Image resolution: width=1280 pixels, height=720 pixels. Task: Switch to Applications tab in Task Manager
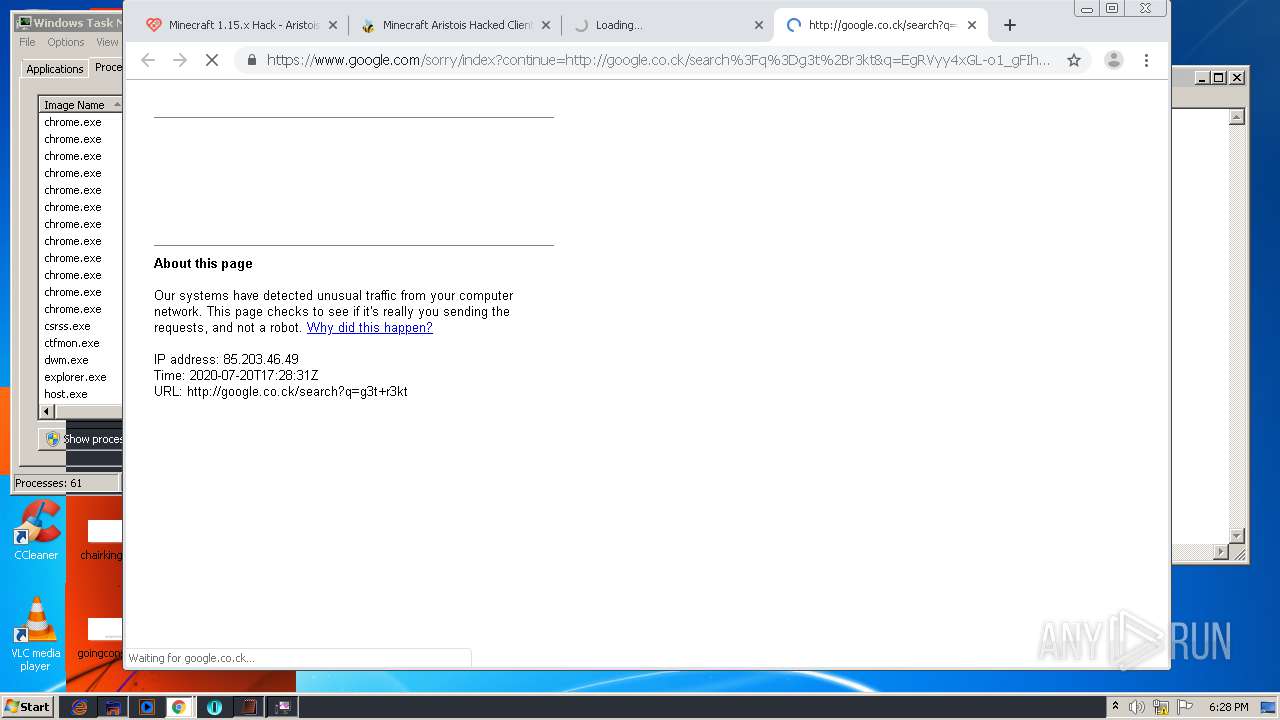pos(54,69)
